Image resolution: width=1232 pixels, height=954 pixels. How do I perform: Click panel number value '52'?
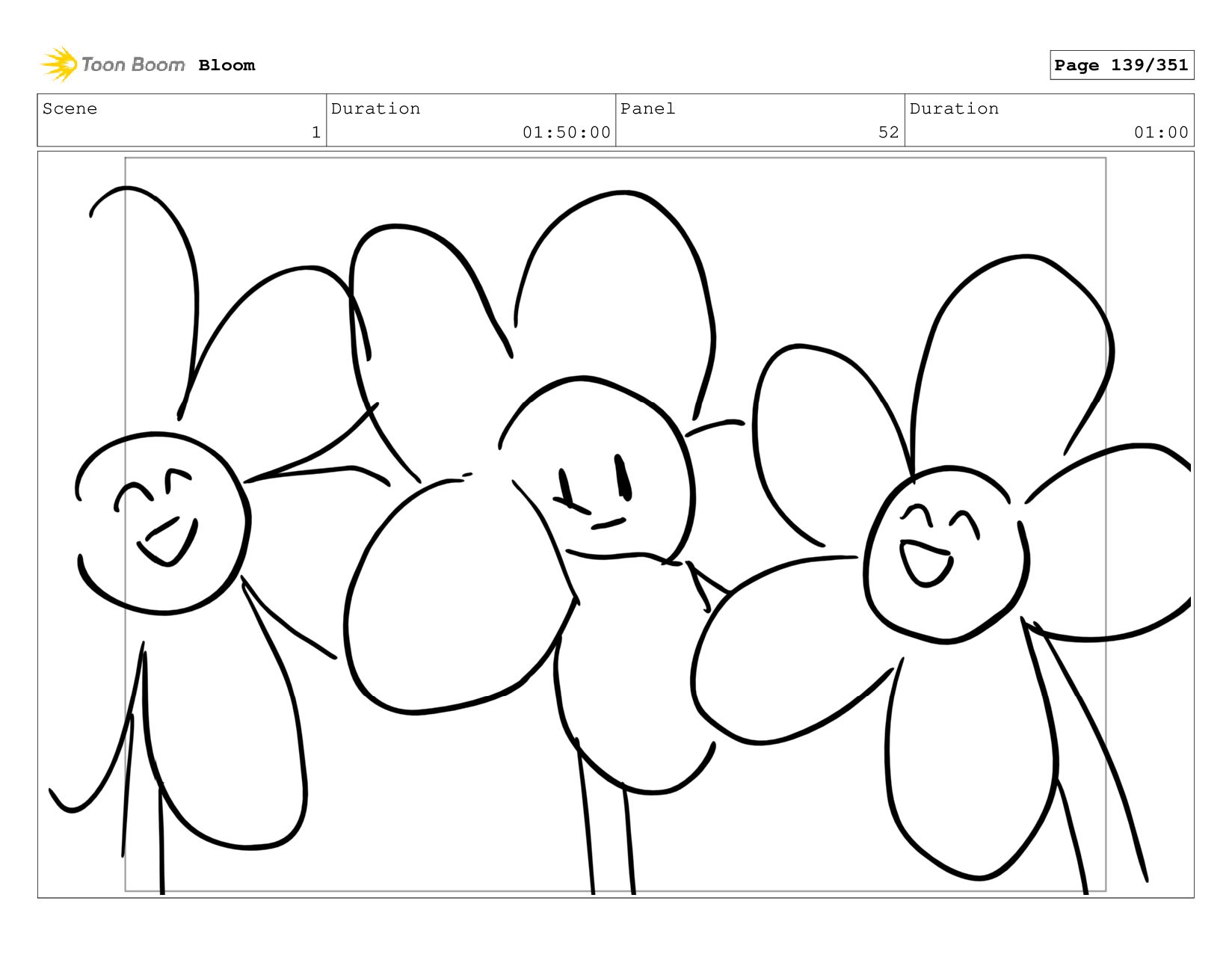click(889, 132)
